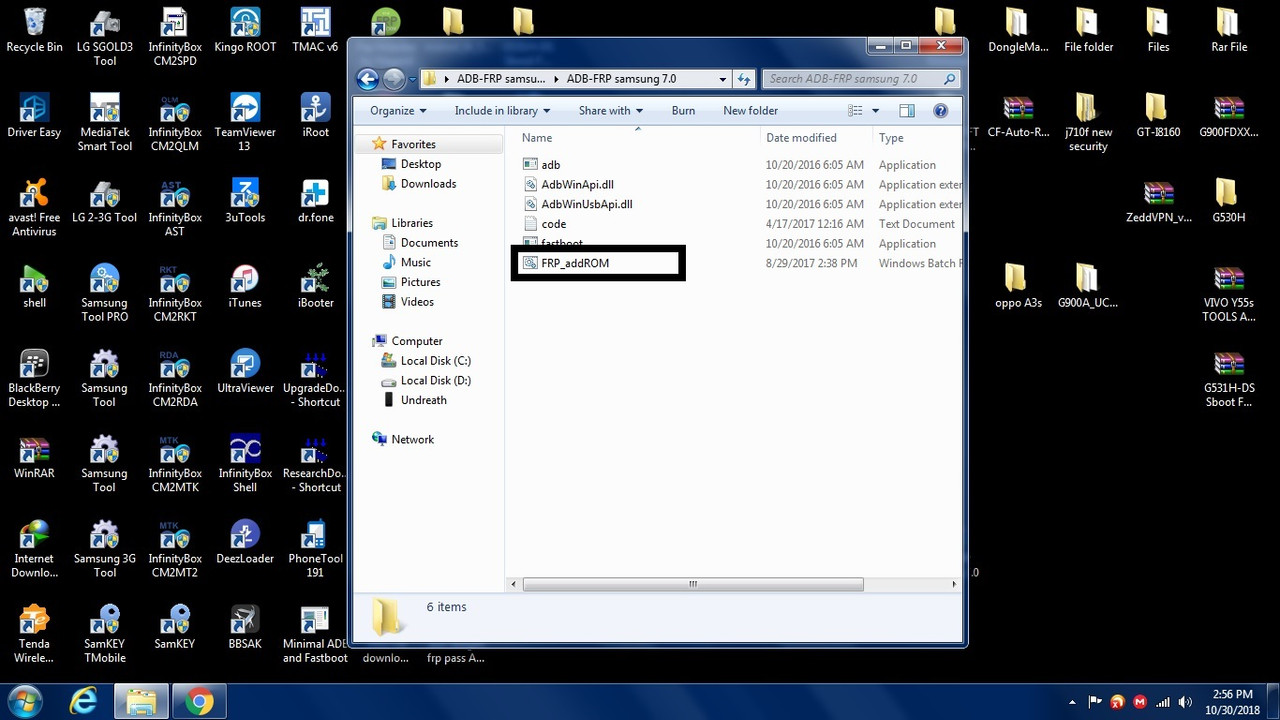Open the Recycle Bin desktop icon
The image size is (1280, 720).
point(34,31)
